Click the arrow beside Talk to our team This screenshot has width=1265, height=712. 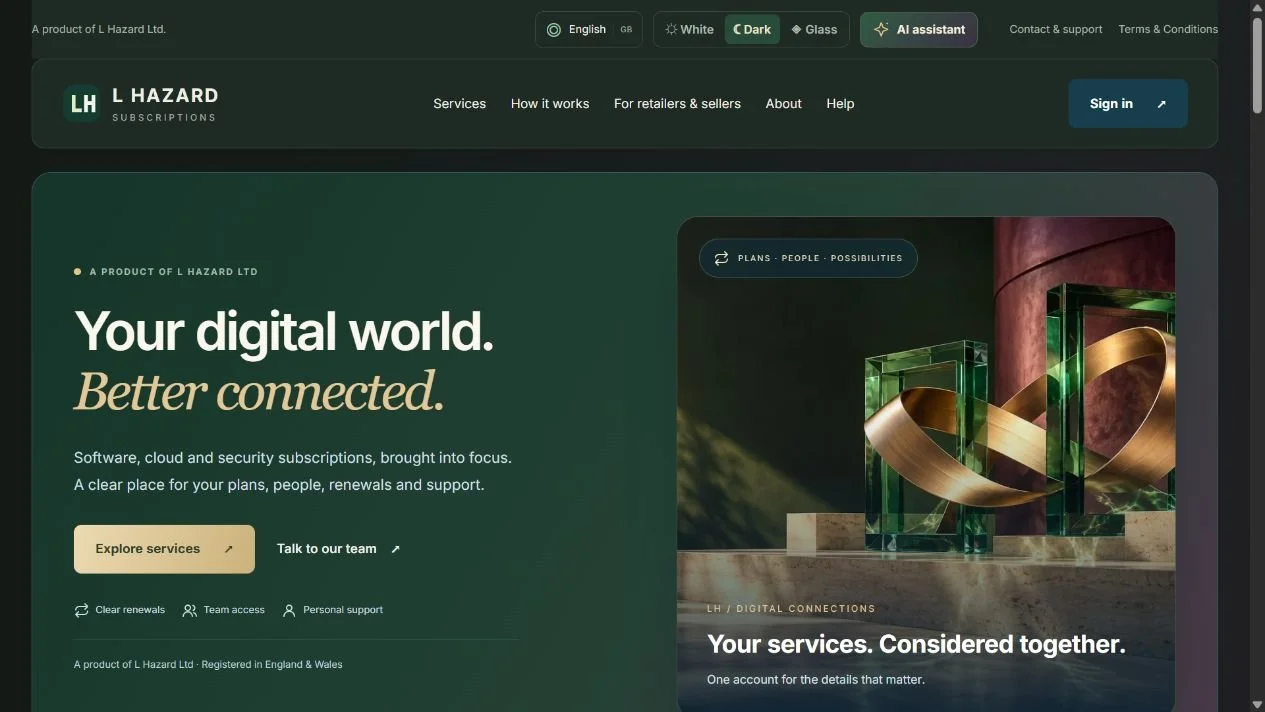(395, 549)
